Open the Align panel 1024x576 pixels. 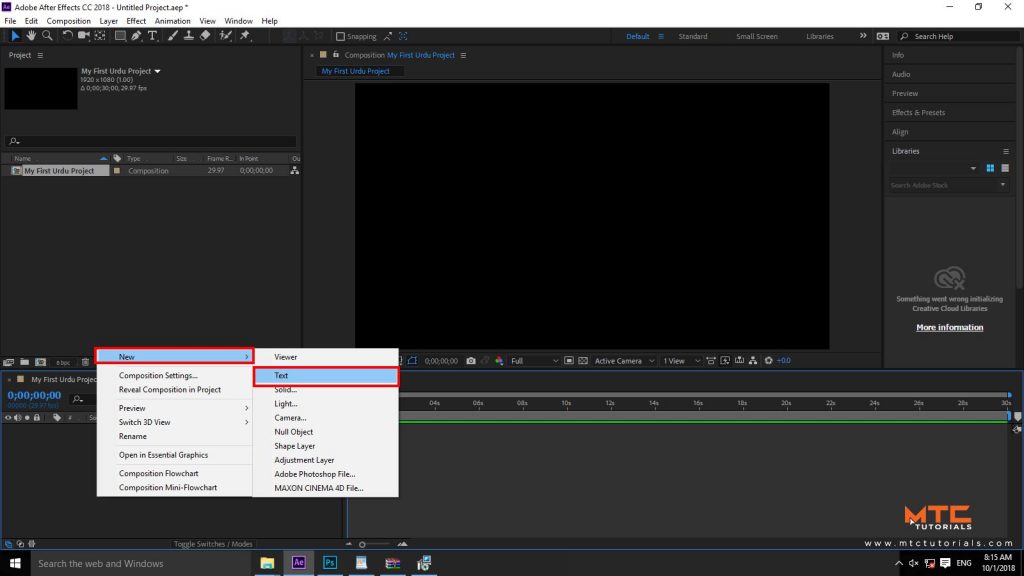tap(900, 132)
